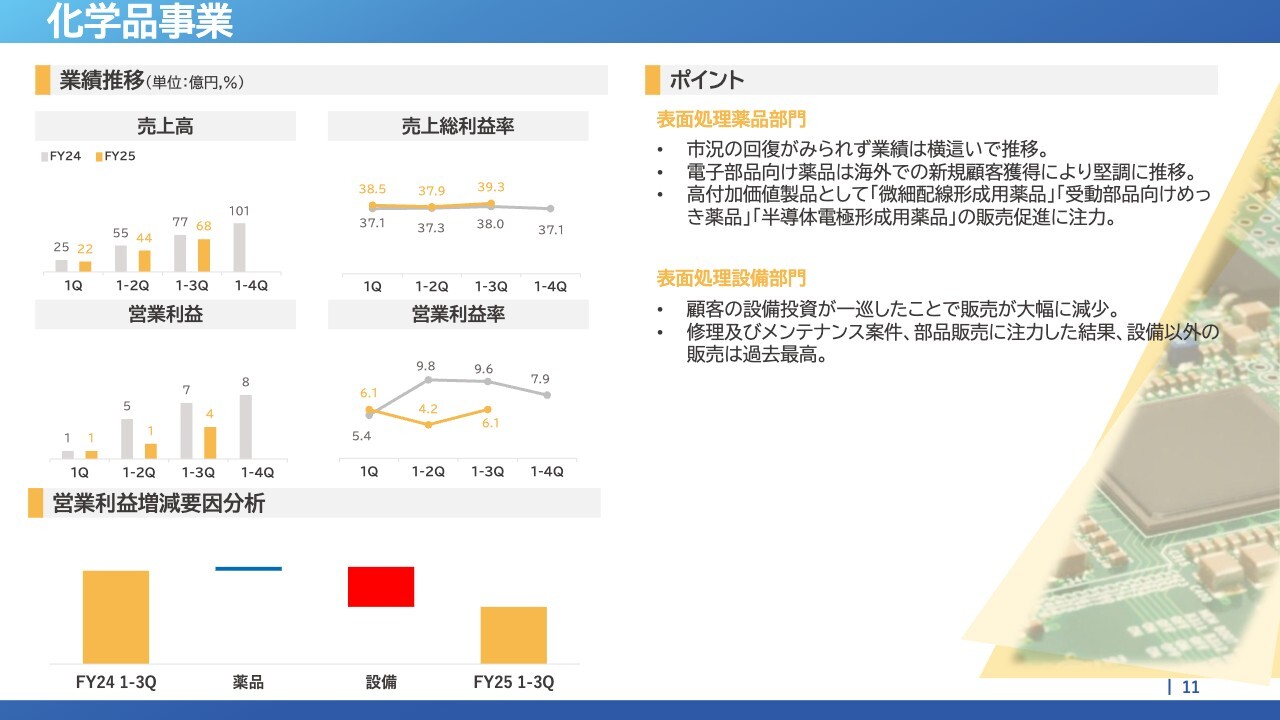Click the FY25 1-3Q orange waterfall bar
This screenshot has width=1280, height=720.
click(x=513, y=634)
